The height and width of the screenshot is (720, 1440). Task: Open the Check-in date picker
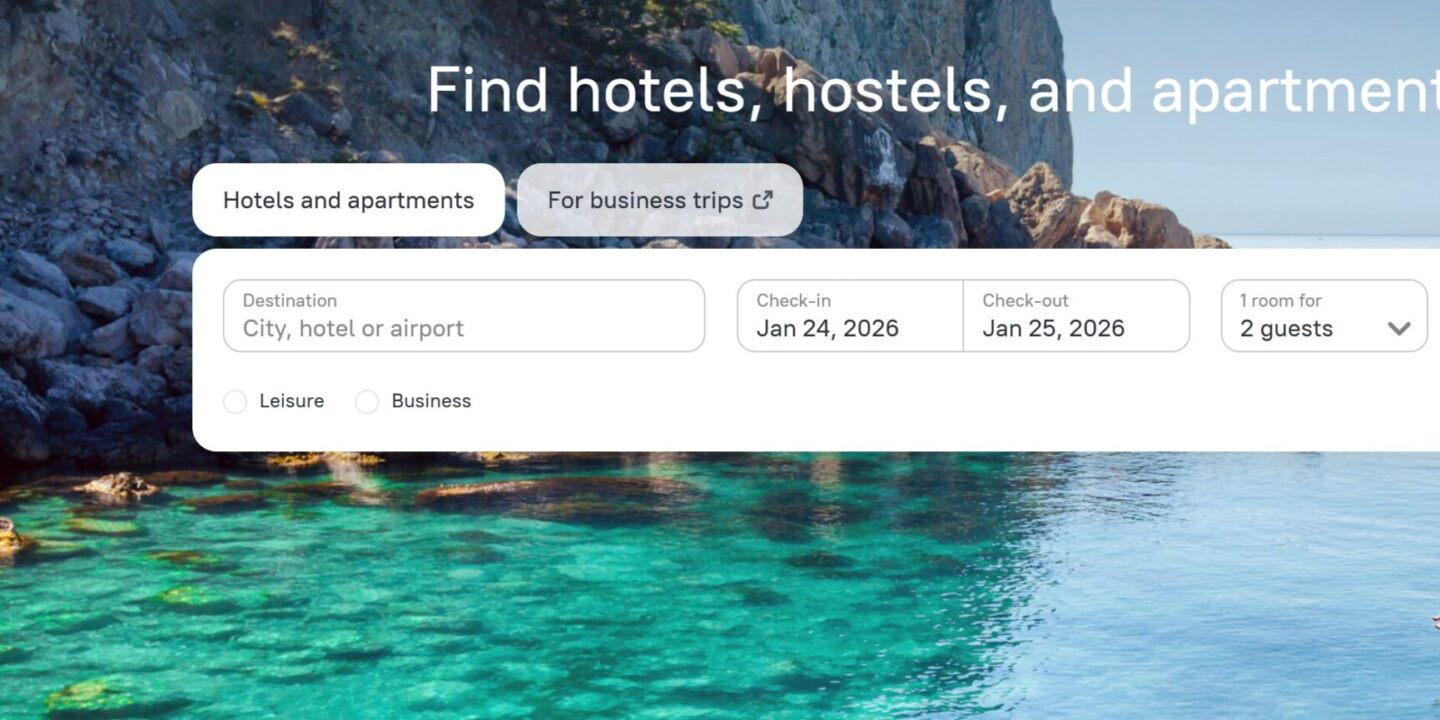(x=850, y=316)
